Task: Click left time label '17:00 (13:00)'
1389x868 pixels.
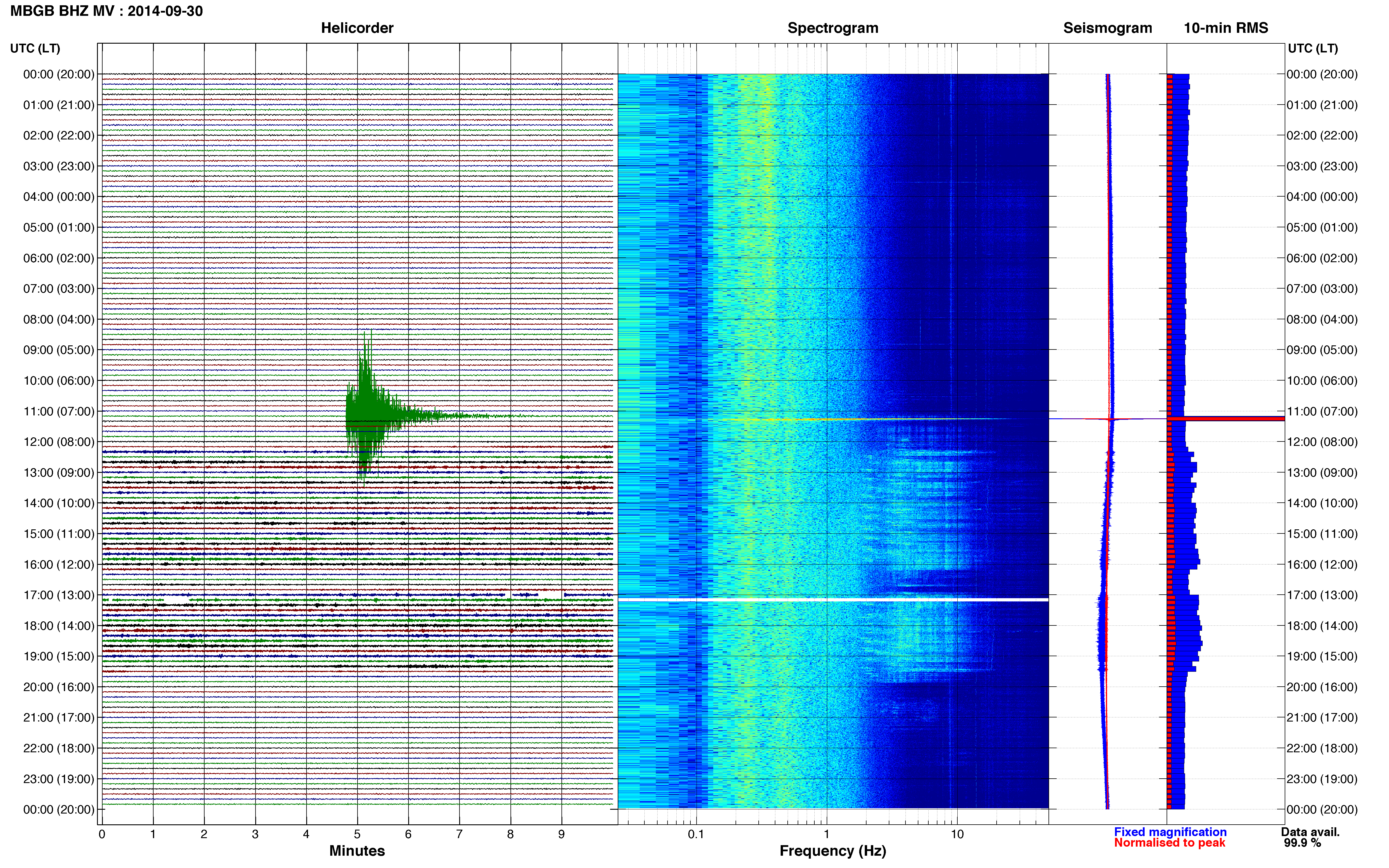Action: point(59,595)
